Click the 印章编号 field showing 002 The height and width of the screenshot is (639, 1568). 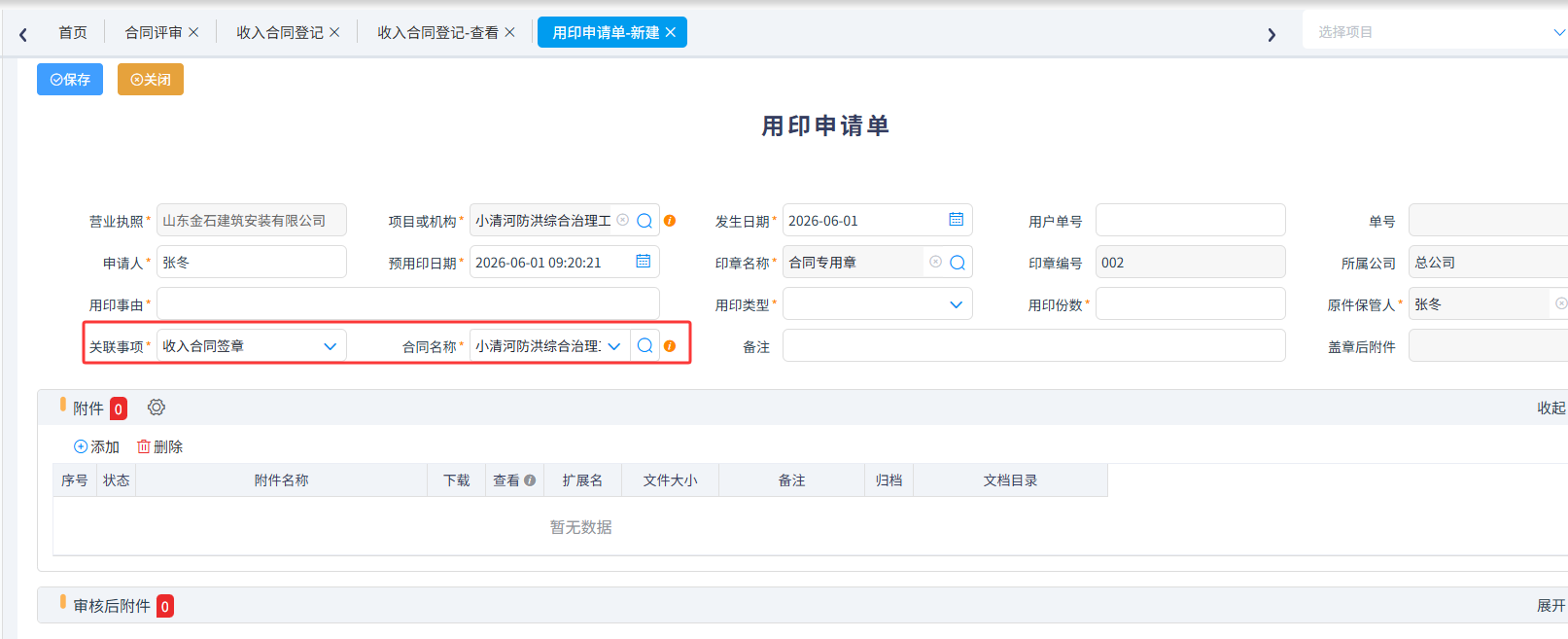click(x=1191, y=262)
